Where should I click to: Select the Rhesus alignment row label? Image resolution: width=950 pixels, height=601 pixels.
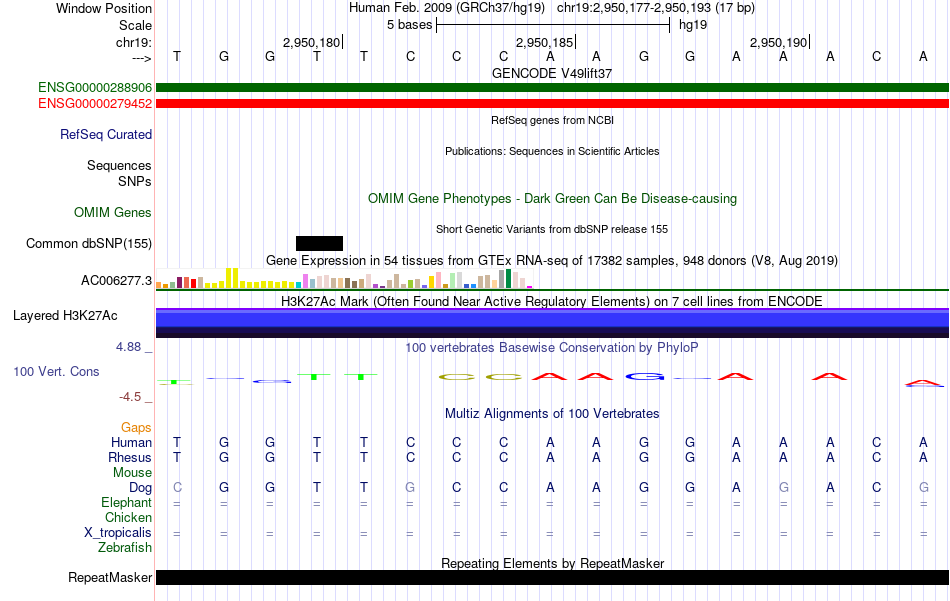[130, 457]
